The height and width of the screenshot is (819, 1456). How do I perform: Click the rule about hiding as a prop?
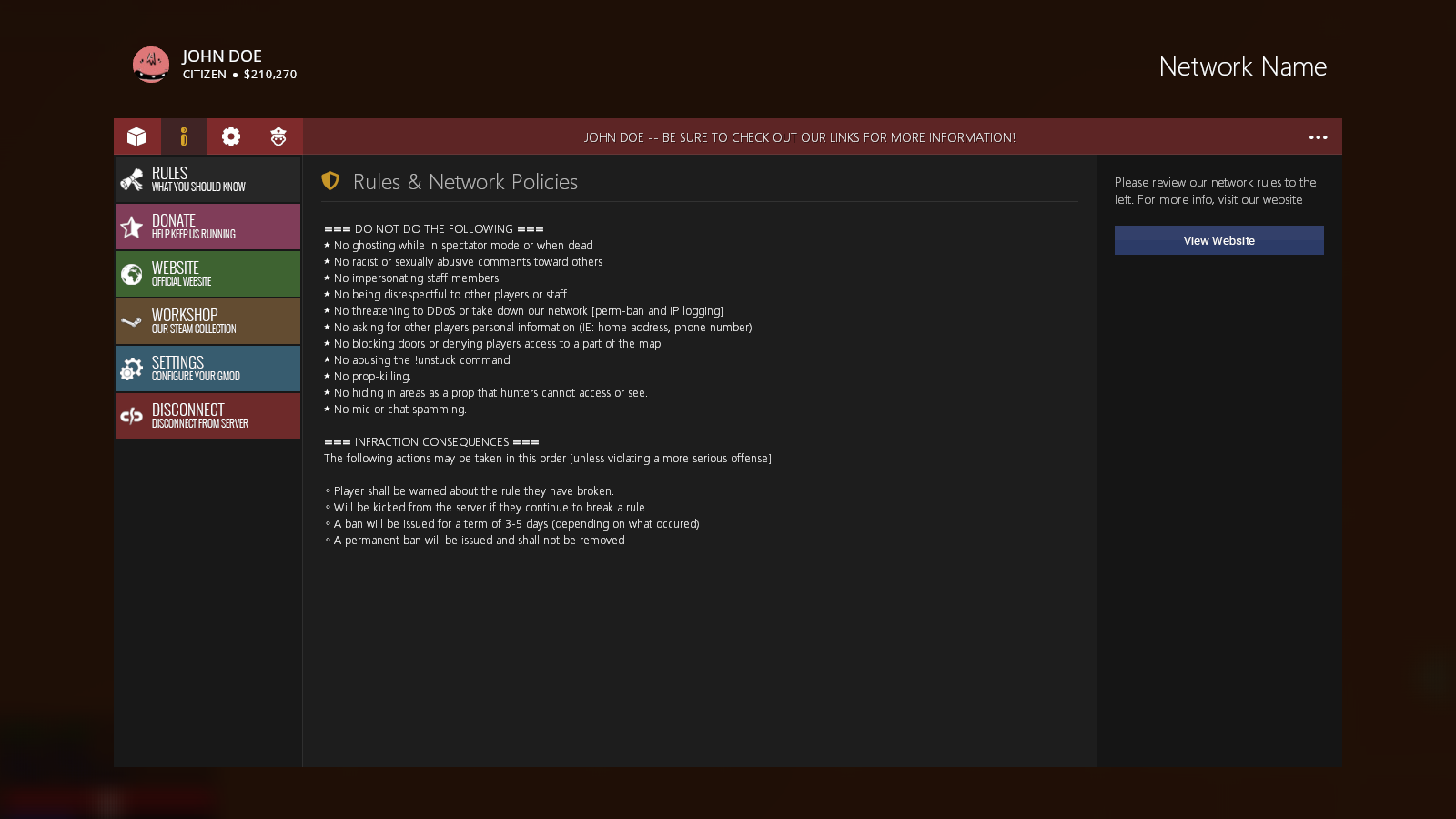tap(486, 393)
